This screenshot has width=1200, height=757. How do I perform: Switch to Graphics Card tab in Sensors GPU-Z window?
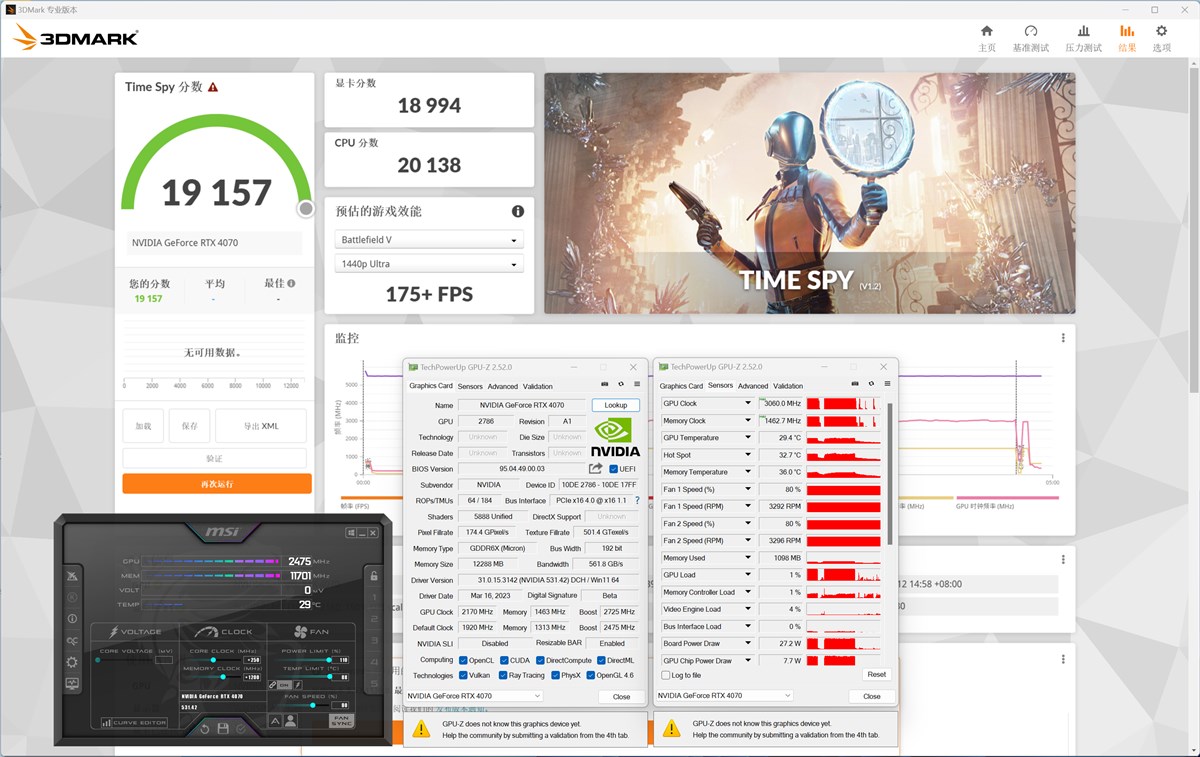pyautogui.click(x=681, y=386)
